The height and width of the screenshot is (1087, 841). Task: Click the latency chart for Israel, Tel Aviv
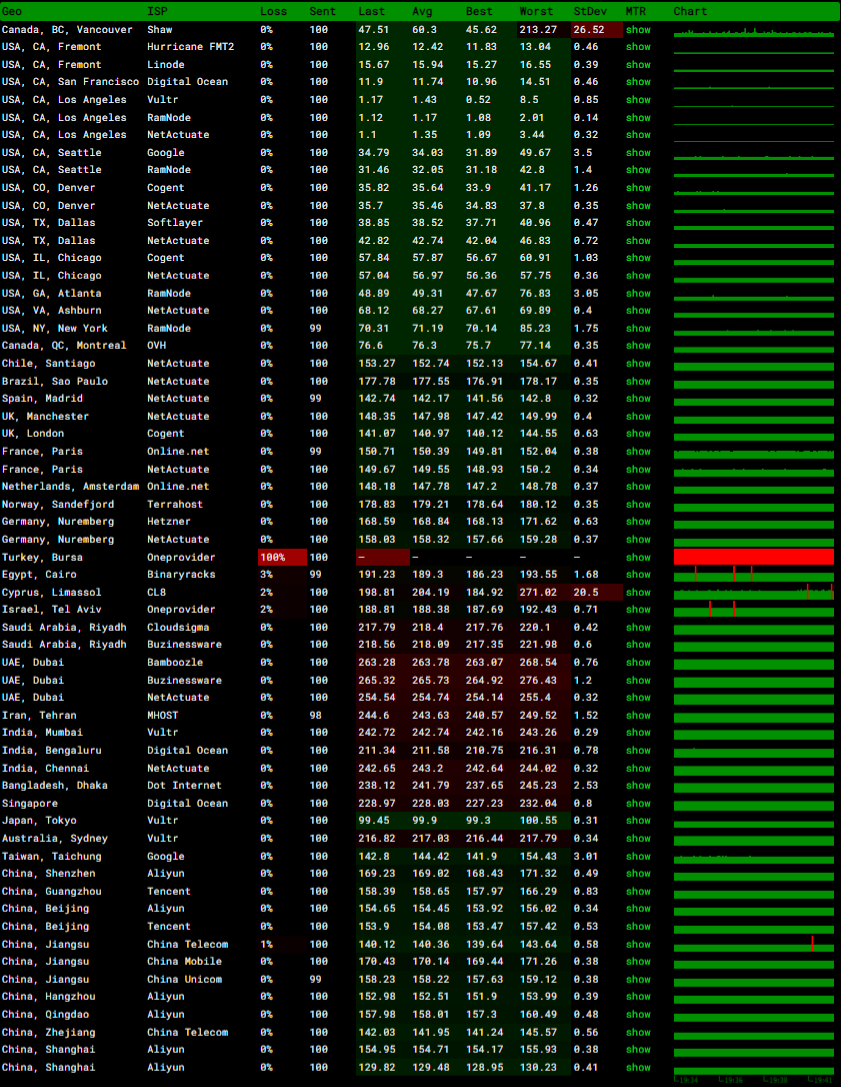click(x=753, y=609)
